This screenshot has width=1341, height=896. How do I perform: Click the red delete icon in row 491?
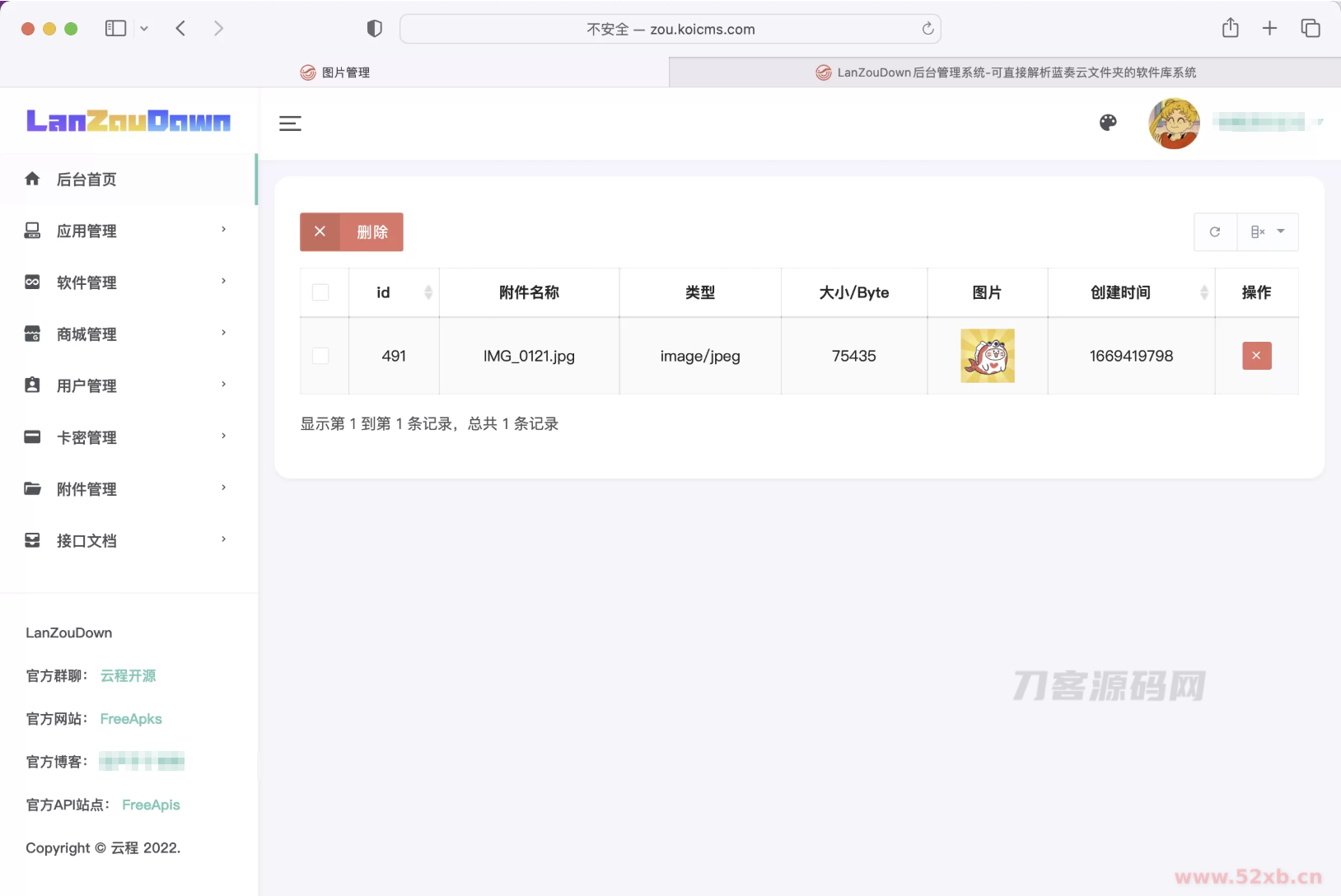pyautogui.click(x=1256, y=356)
